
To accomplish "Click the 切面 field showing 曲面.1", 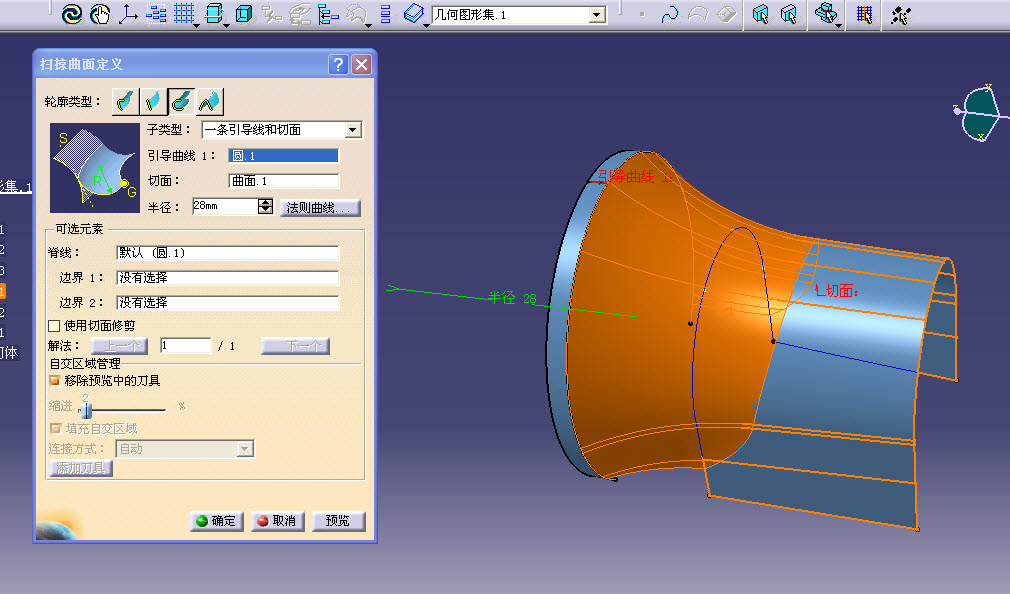I will [x=283, y=181].
